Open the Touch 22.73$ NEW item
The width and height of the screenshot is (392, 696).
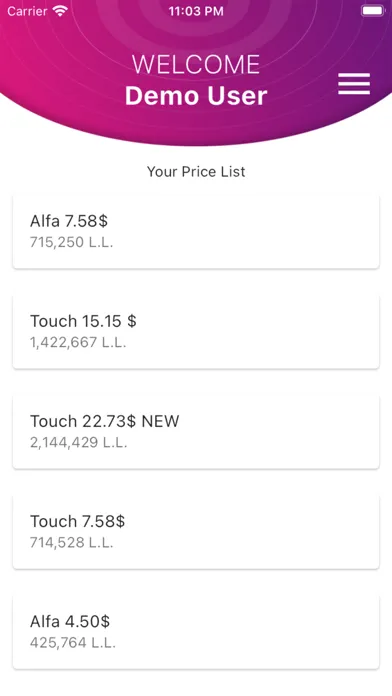tap(196, 431)
